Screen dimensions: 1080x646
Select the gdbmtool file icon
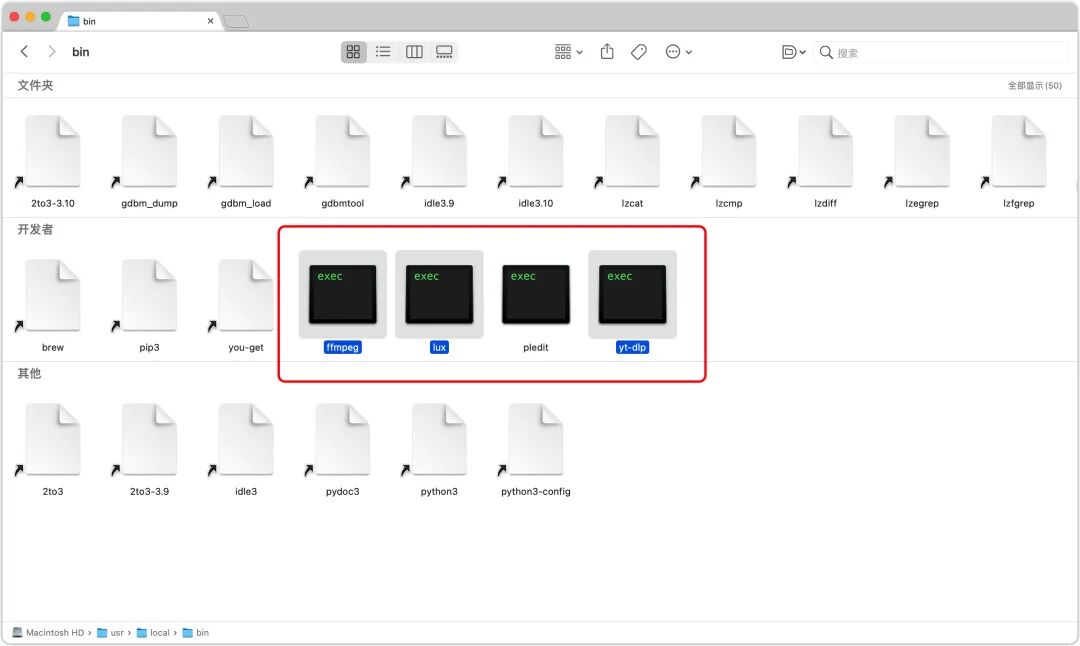tap(342, 152)
